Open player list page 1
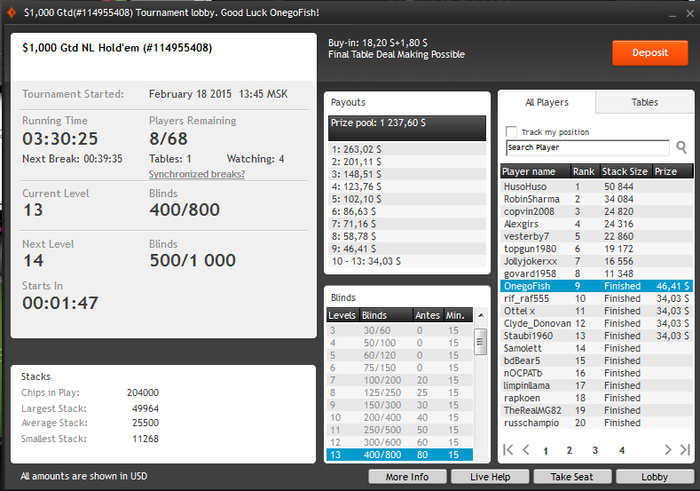 coord(545,451)
